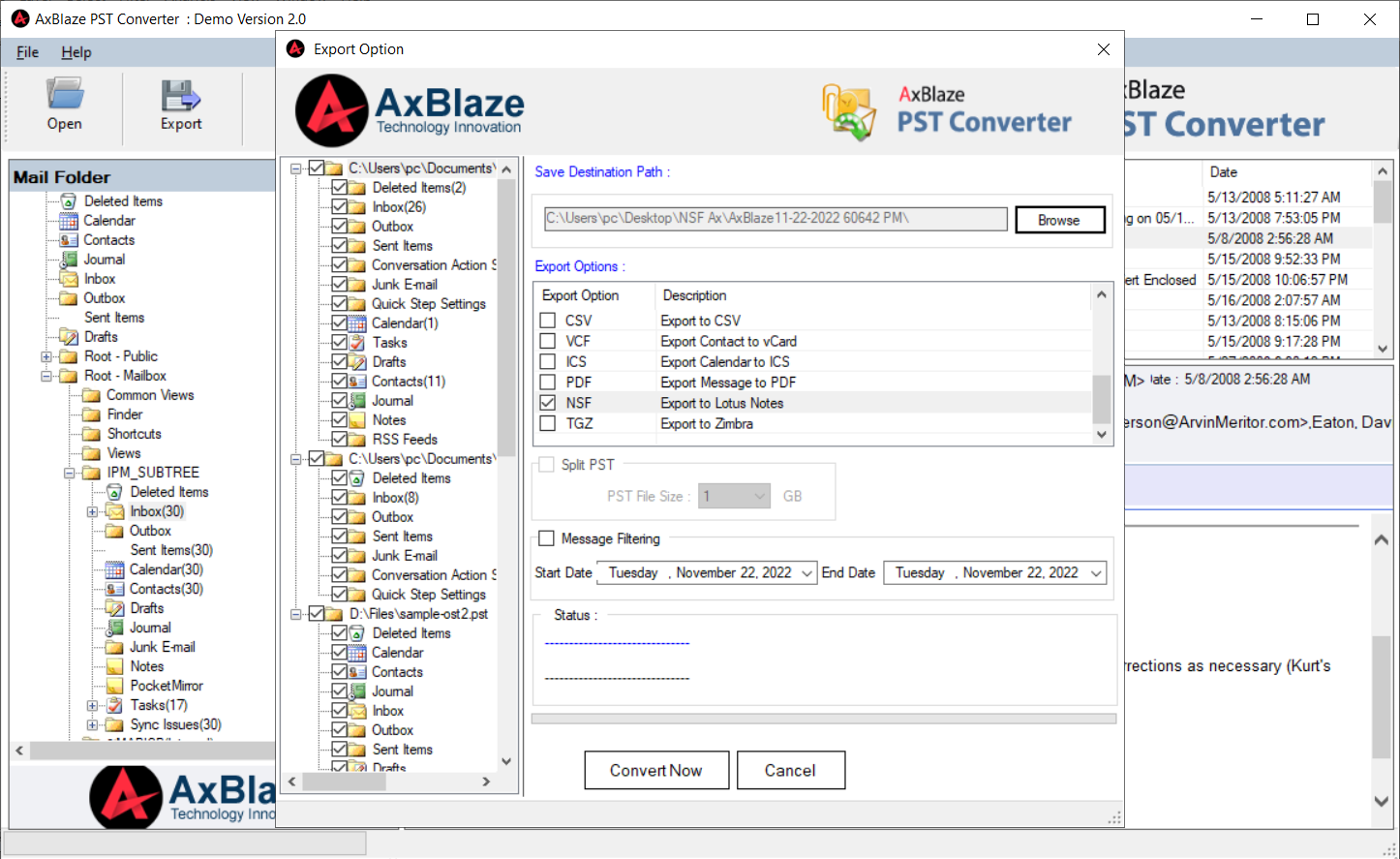
Task: Select Deleted Items icon at top of Mail Folder
Action: point(69,201)
